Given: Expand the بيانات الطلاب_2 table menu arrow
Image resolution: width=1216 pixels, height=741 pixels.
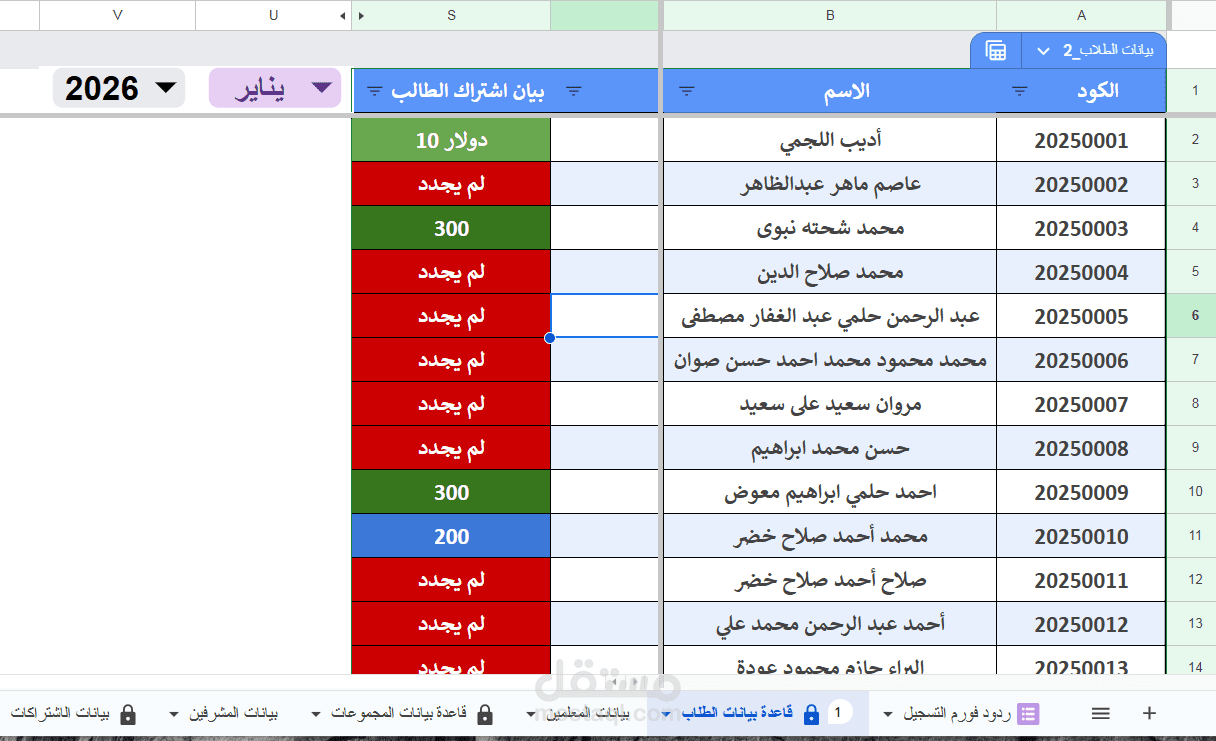Looking at the screenshot, I should [1044, 51].
